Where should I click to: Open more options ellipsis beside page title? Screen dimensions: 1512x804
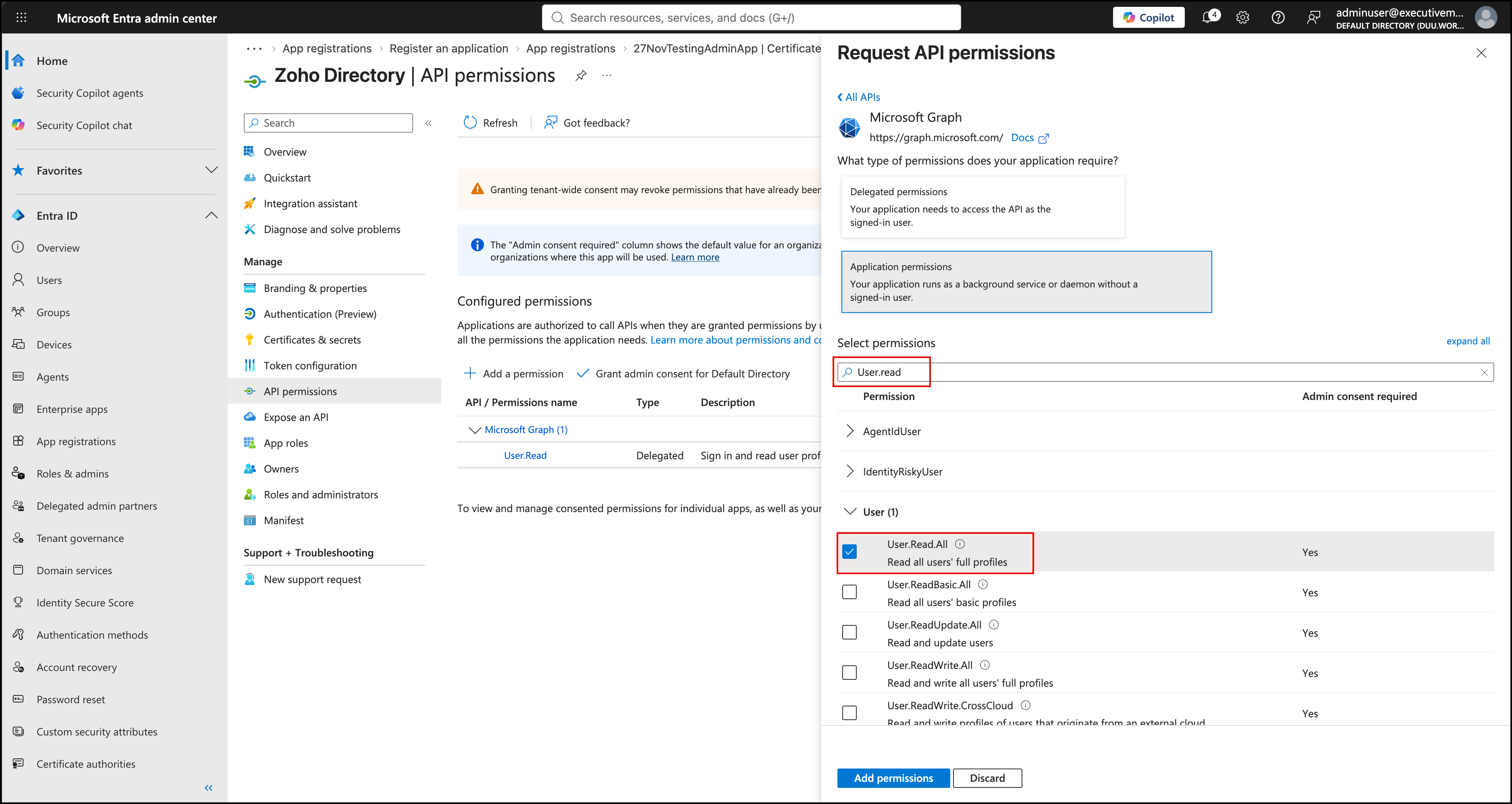[607, 76]
